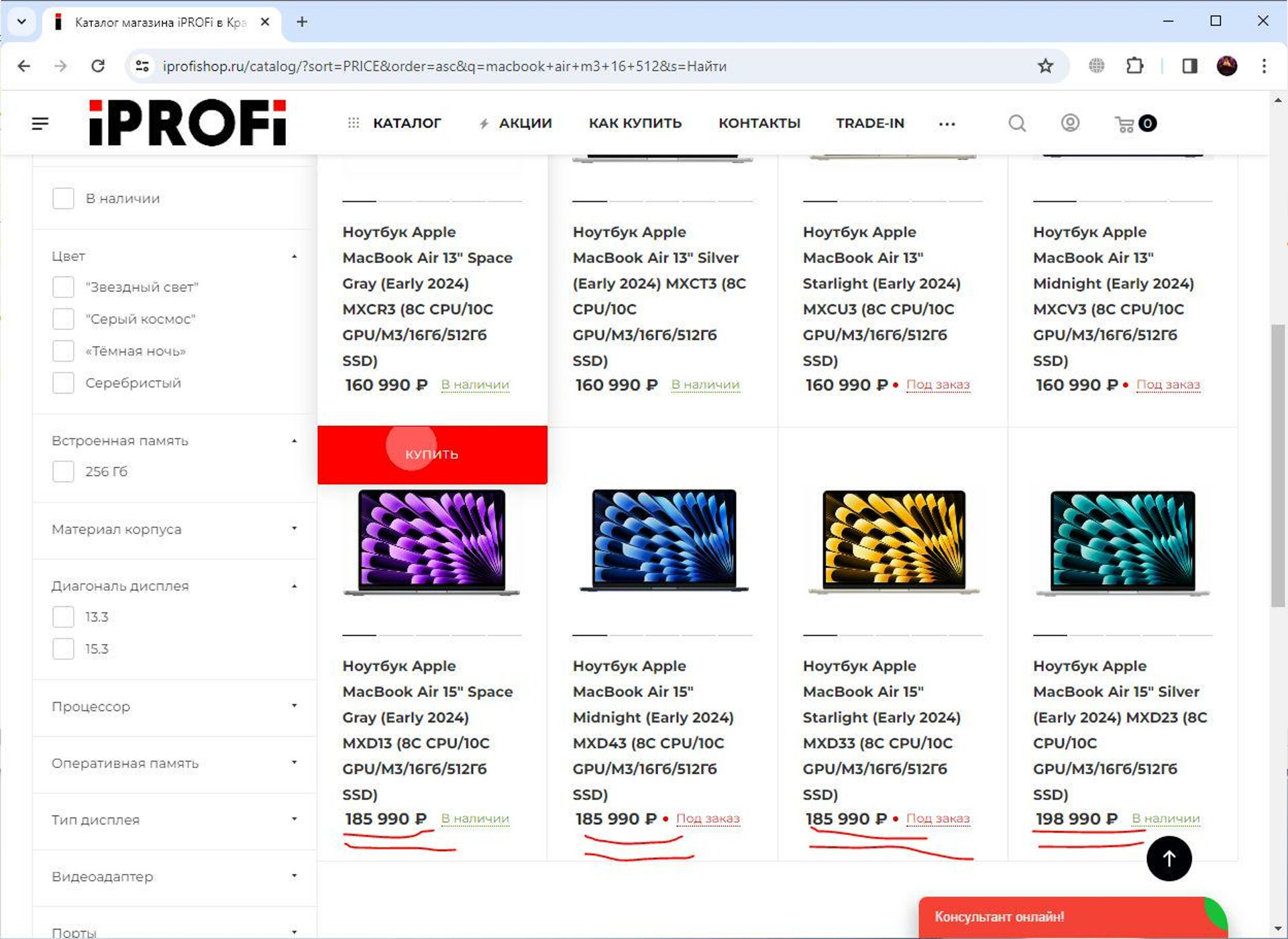
Task: Go back in browser history
Action: 24,66
